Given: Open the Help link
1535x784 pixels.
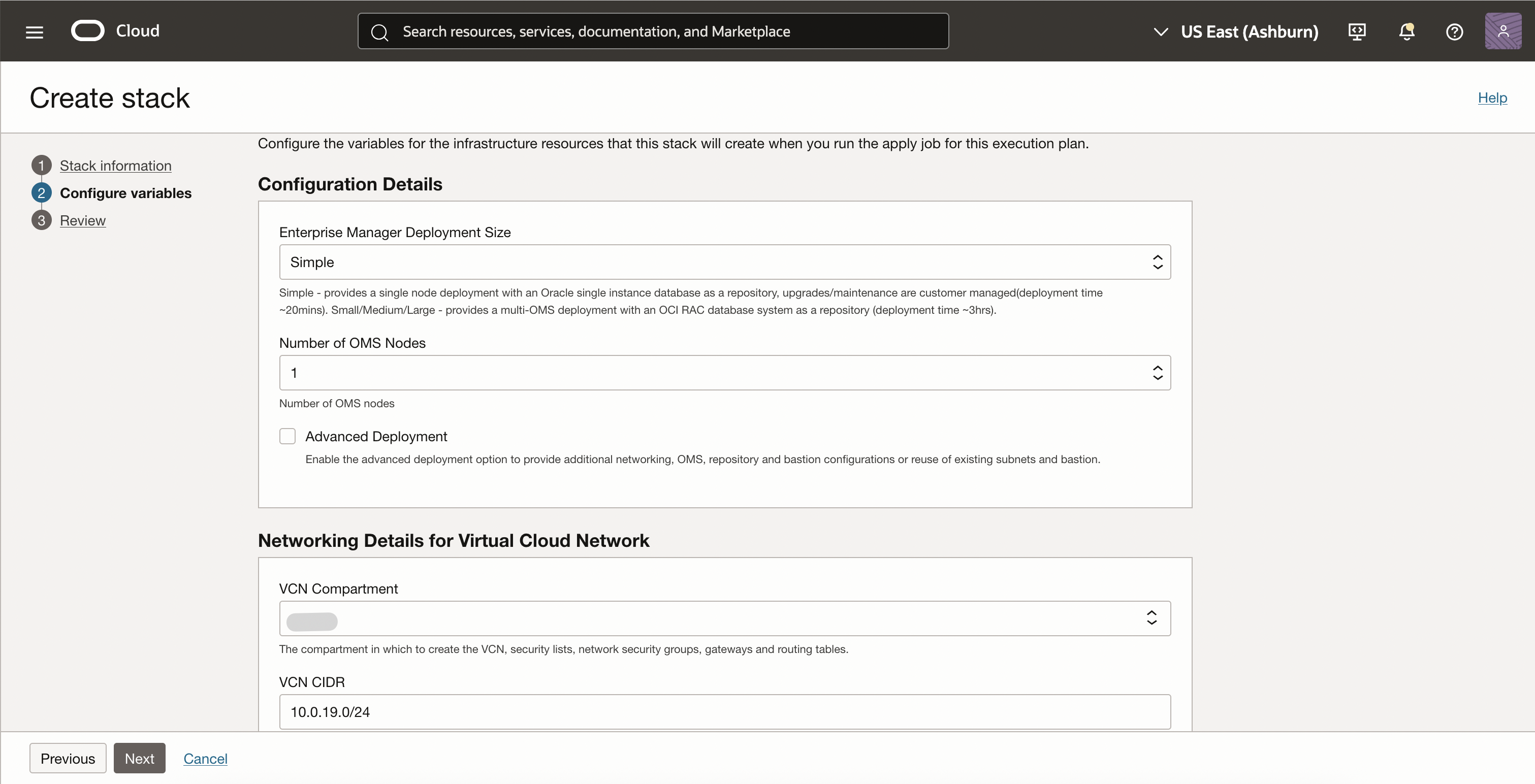Looking at the screenshot, I should pyautogui.click(x=1491, y=97).
